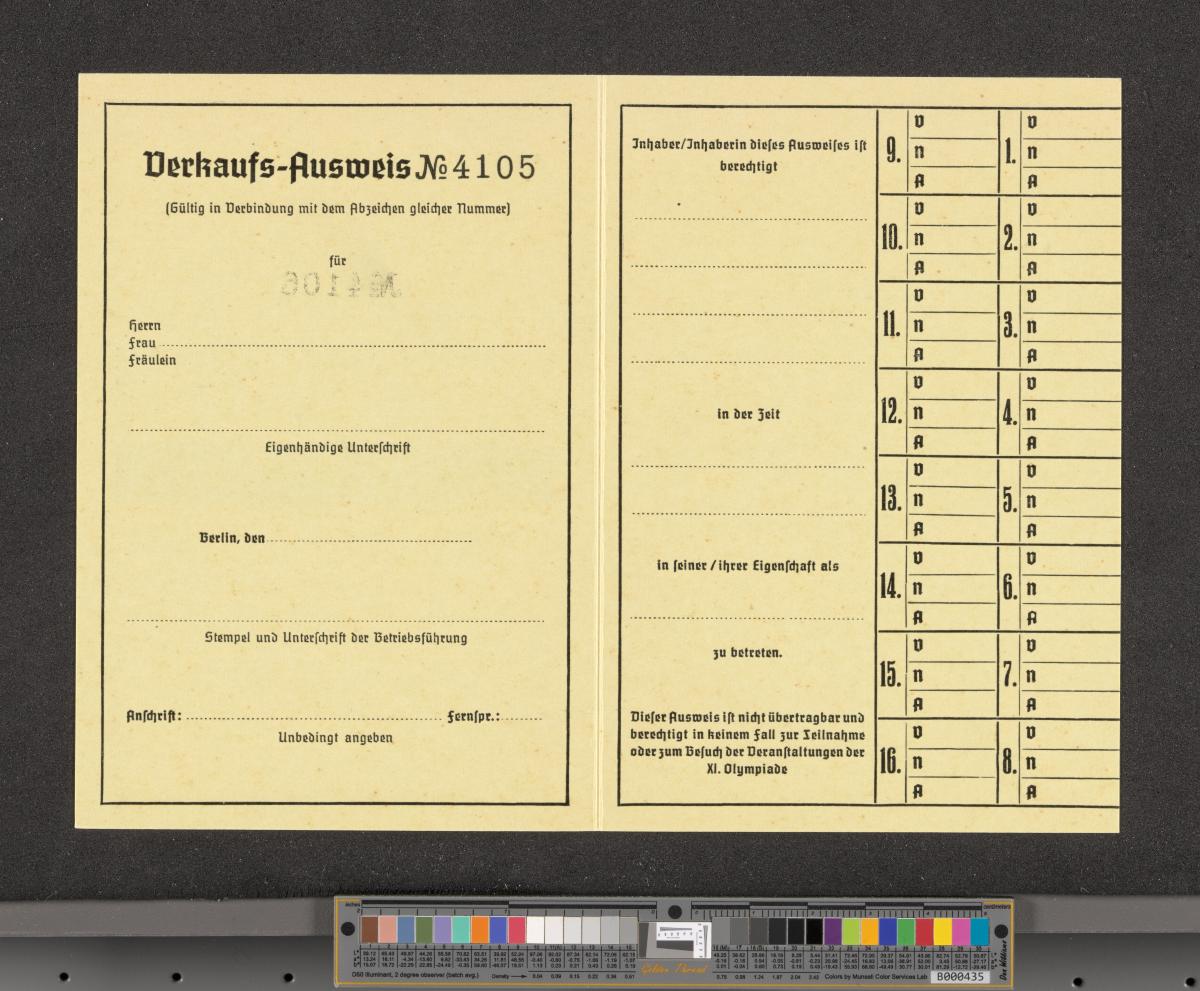Select the orange swatch in the left color group
Image resolution: width=1200 pixels, height=991 pixels.
[x=480, y=930]
